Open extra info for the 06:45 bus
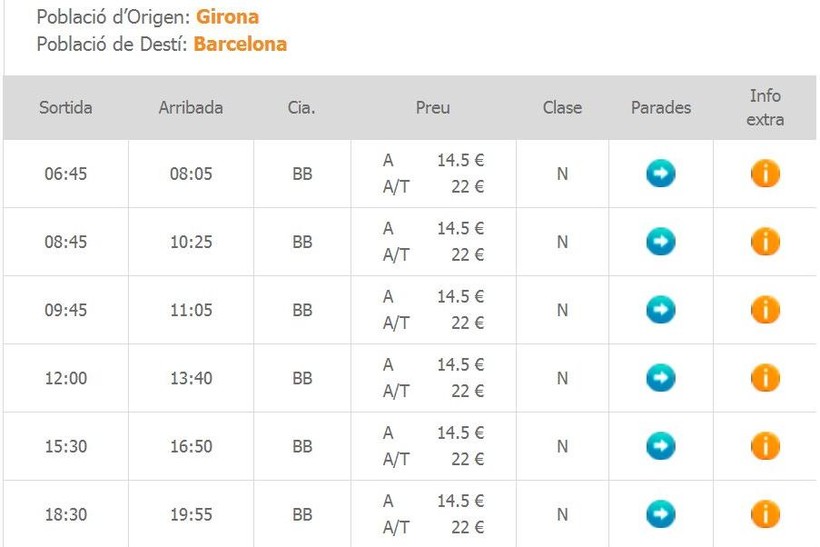 pos(765,174)
